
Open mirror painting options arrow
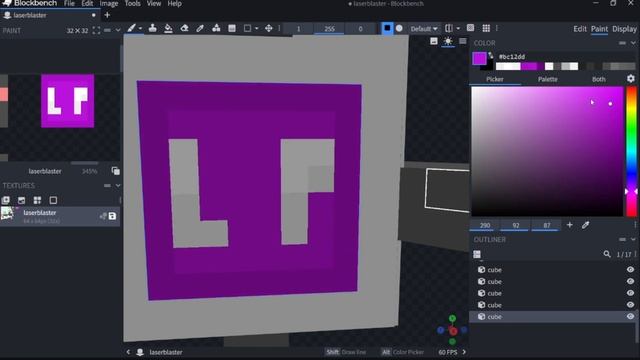tap(458, 29)
